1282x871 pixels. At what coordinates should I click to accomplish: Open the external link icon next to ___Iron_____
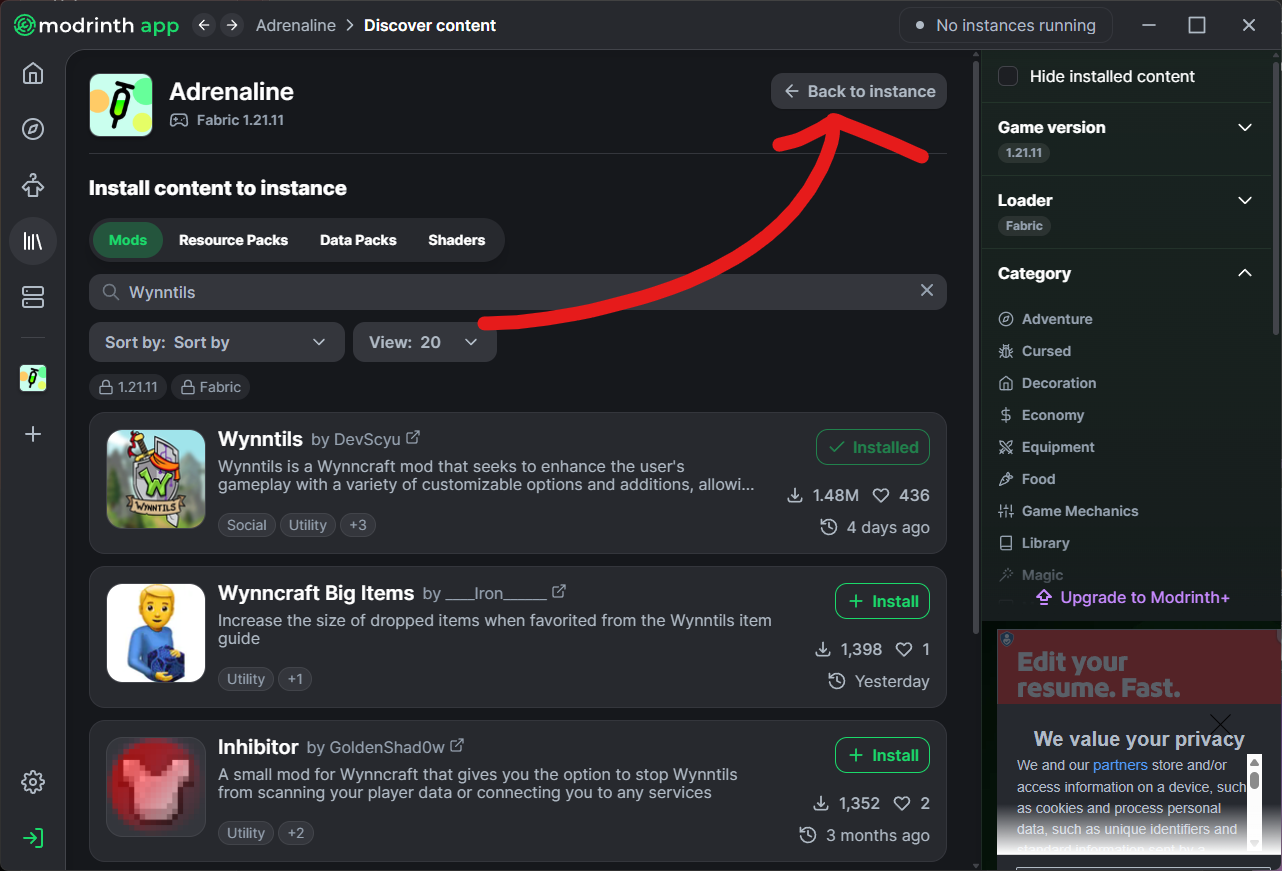(x=559, y=592)
